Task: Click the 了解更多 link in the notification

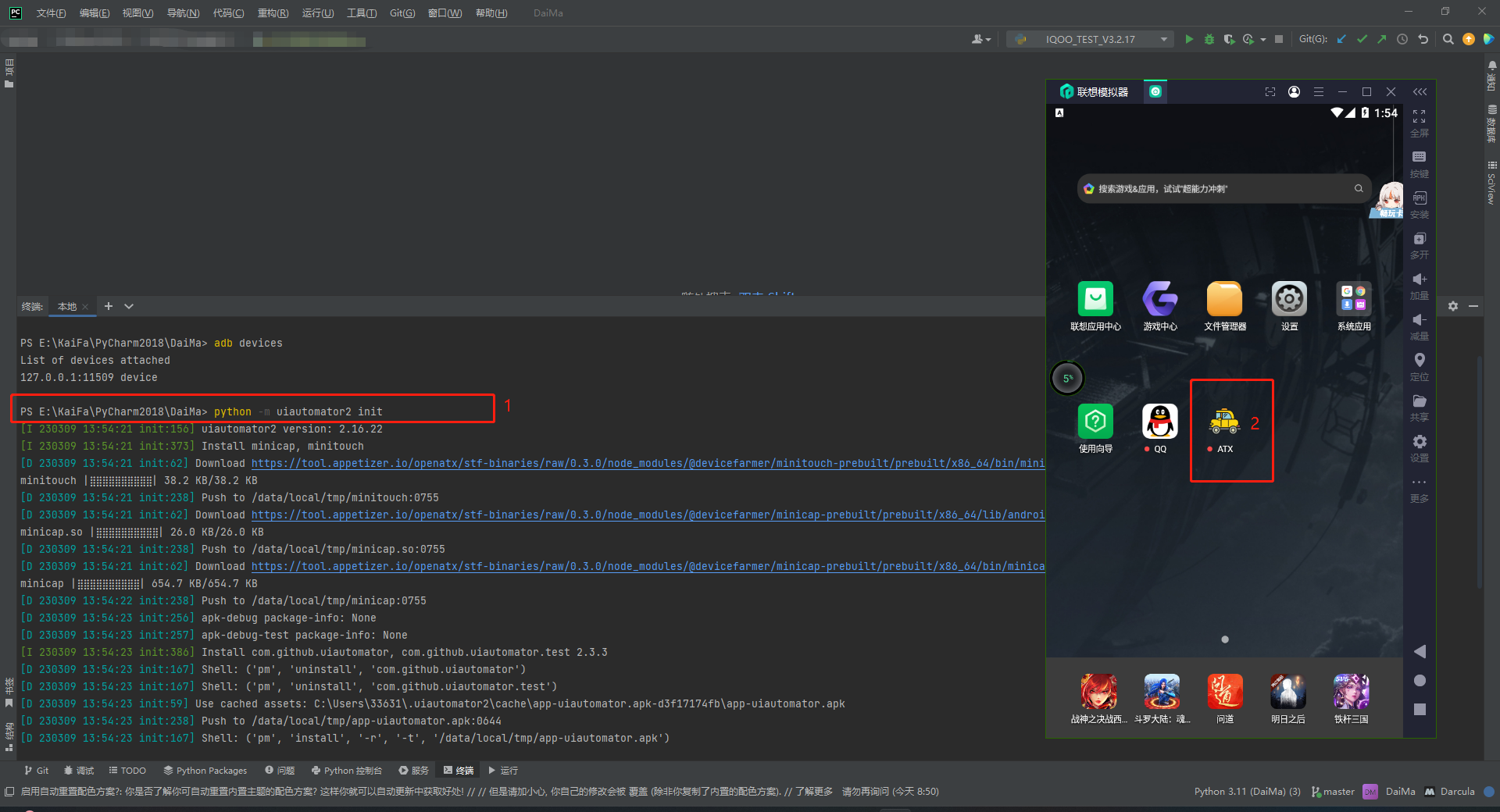Action: [x=815, y=791]
